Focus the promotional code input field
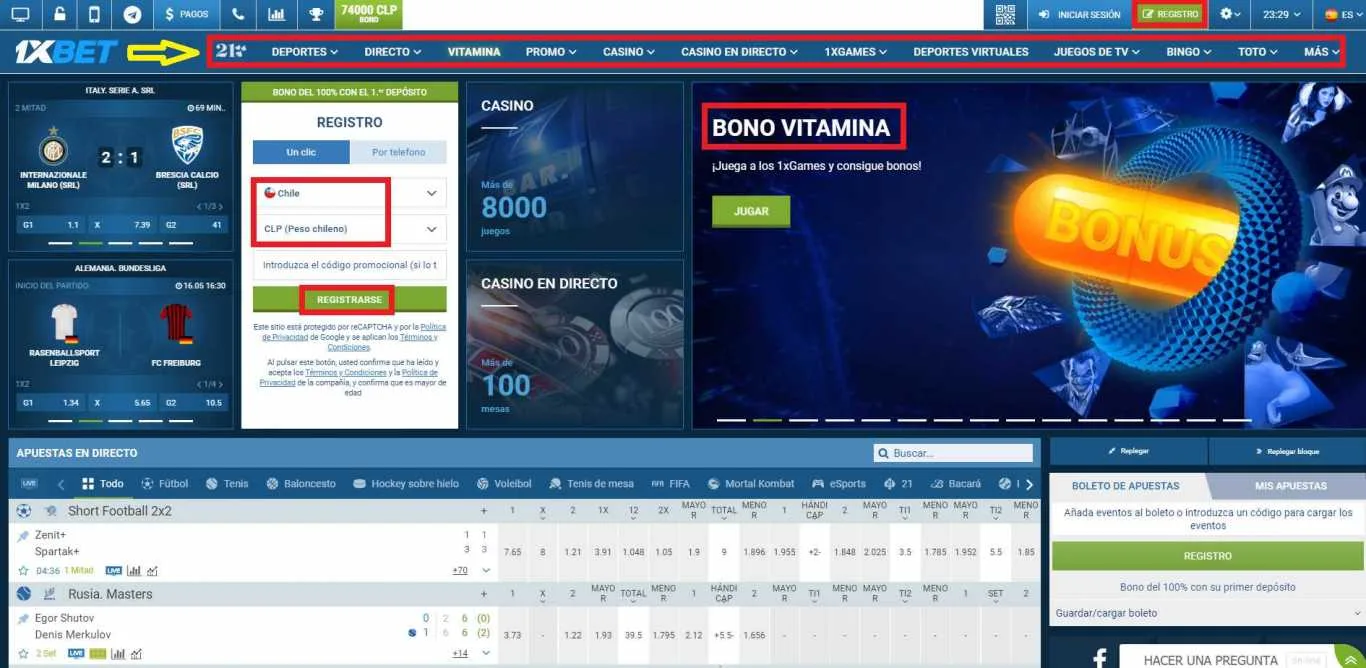This screenshot has width=1366, height=668. [x=349, y=265]
